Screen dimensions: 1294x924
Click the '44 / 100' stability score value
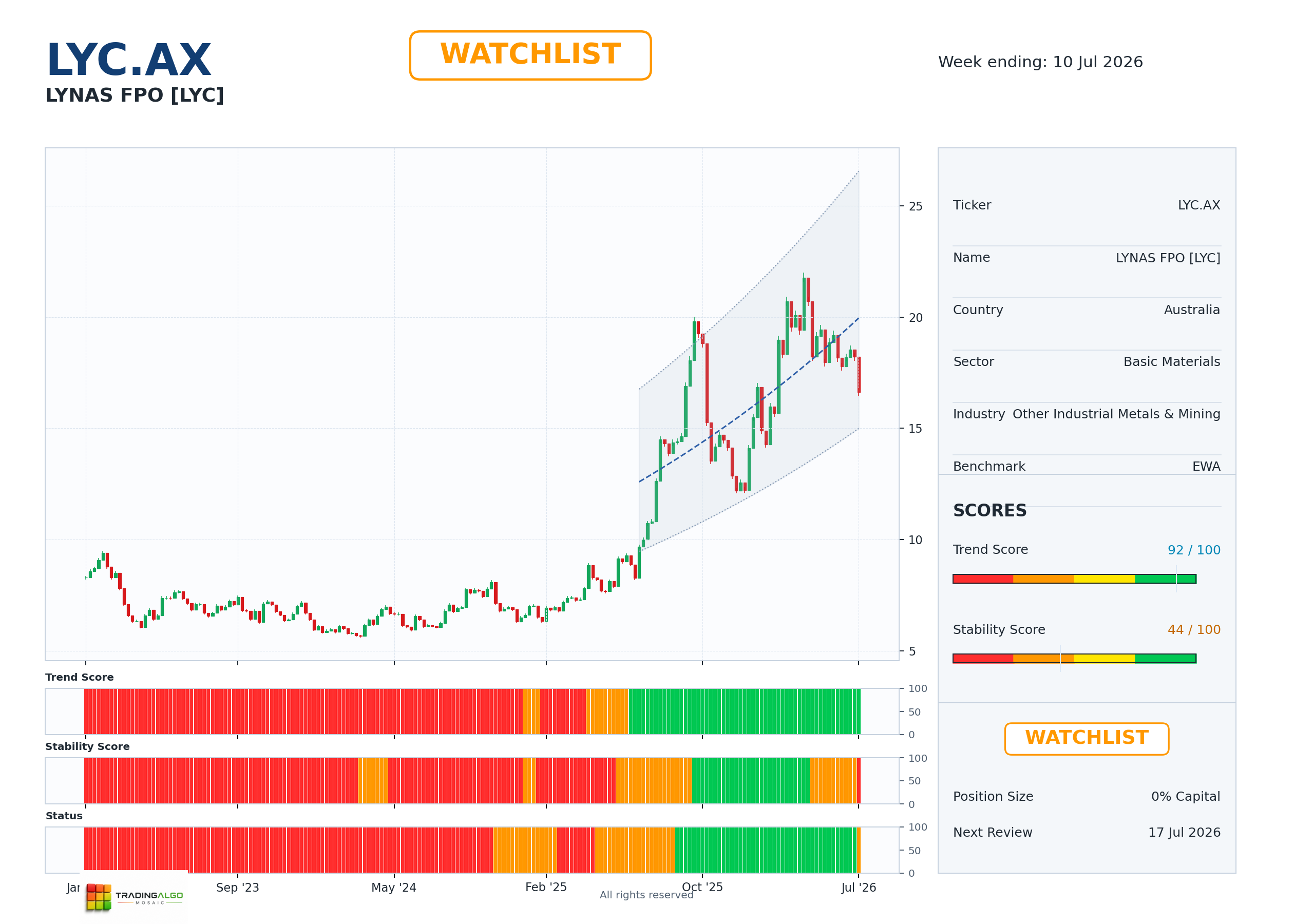pos(1194,629)
